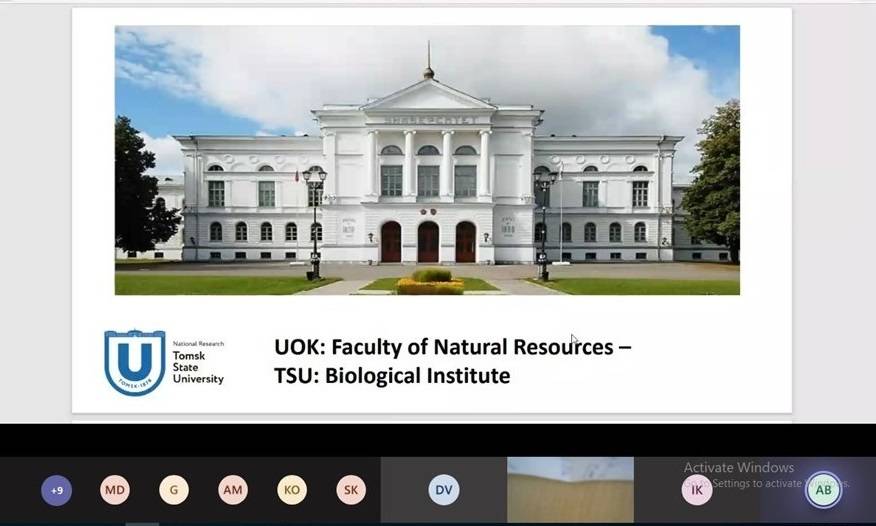Click the 'Activate Windows' watermark text
This screenshot has height=526, width=876.
[x=738, y=467]
